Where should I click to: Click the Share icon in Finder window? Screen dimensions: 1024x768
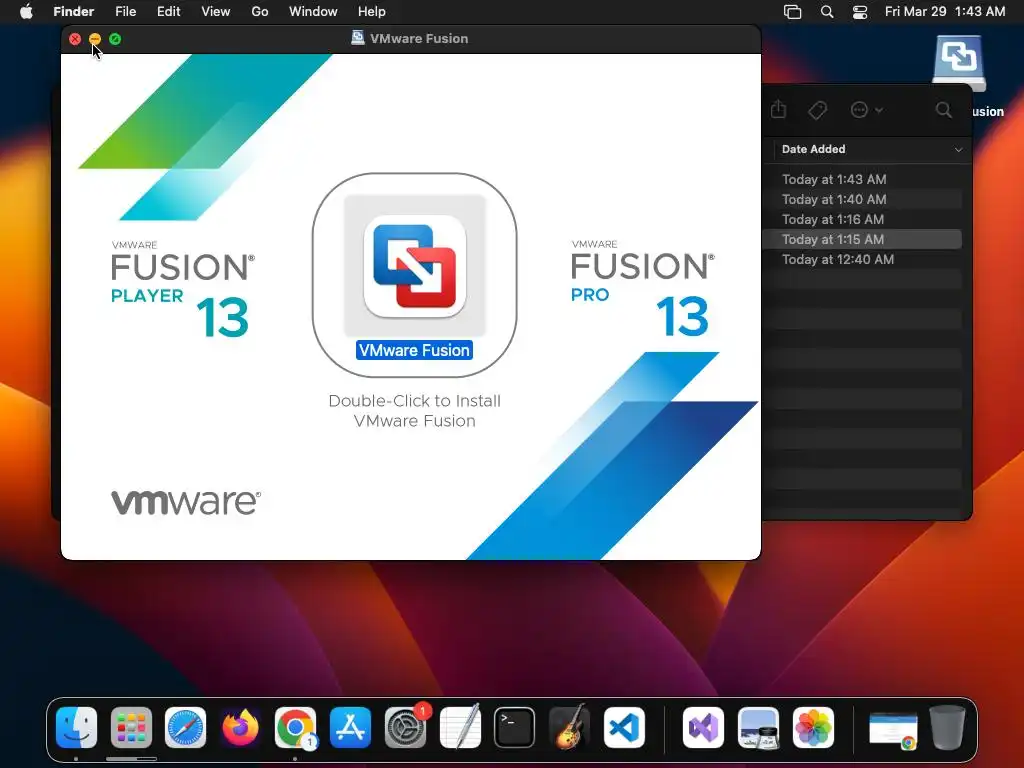click(x=778, y=110)
